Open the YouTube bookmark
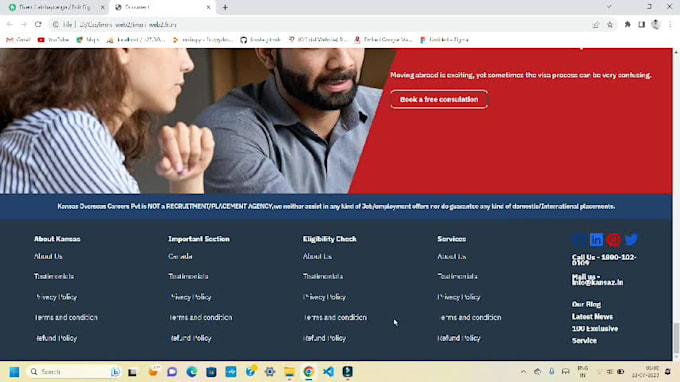 [x=53, y=39]
